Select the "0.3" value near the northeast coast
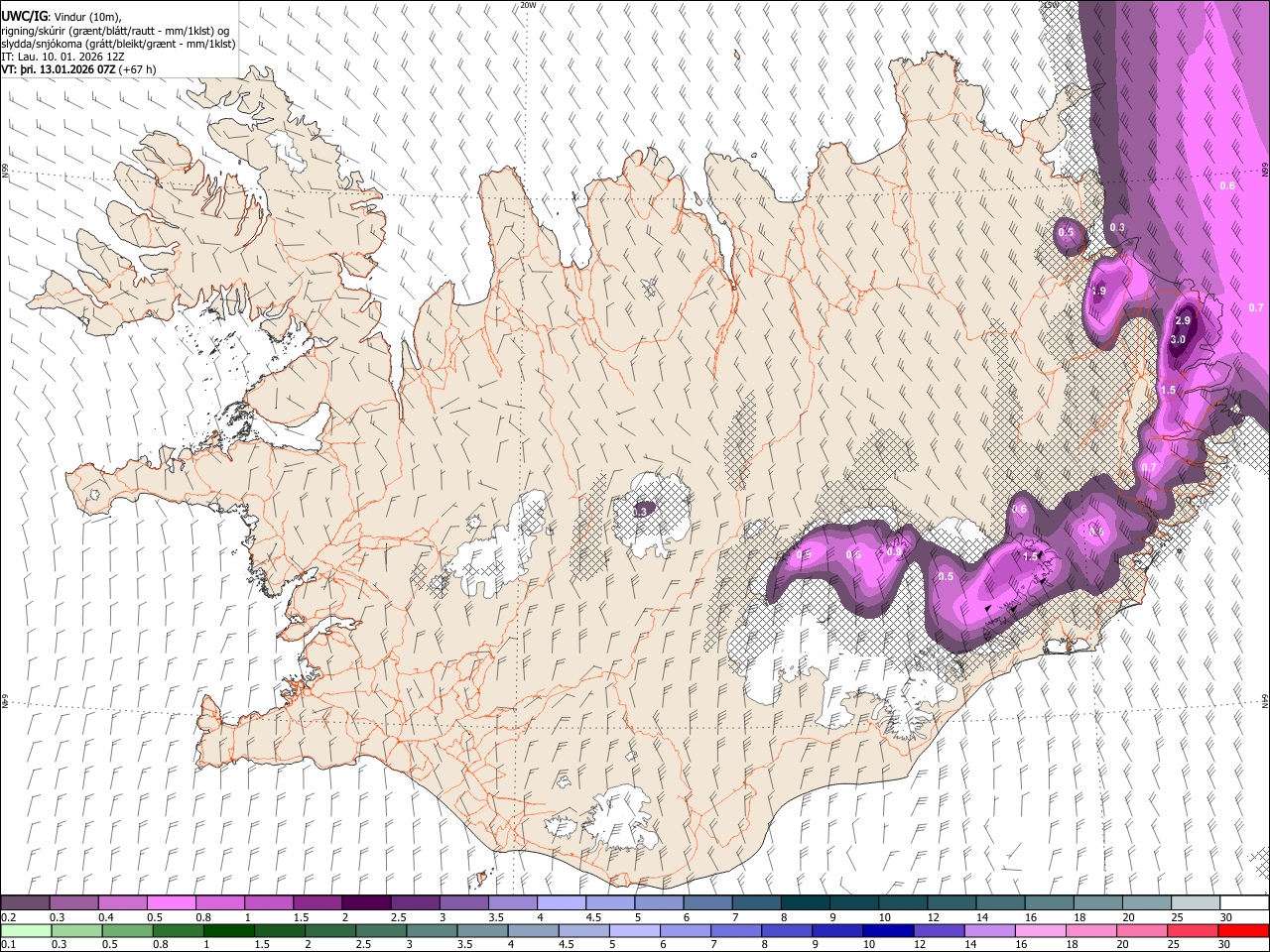The height and width of the screenshot is (952, 1270). (1117, 227)
